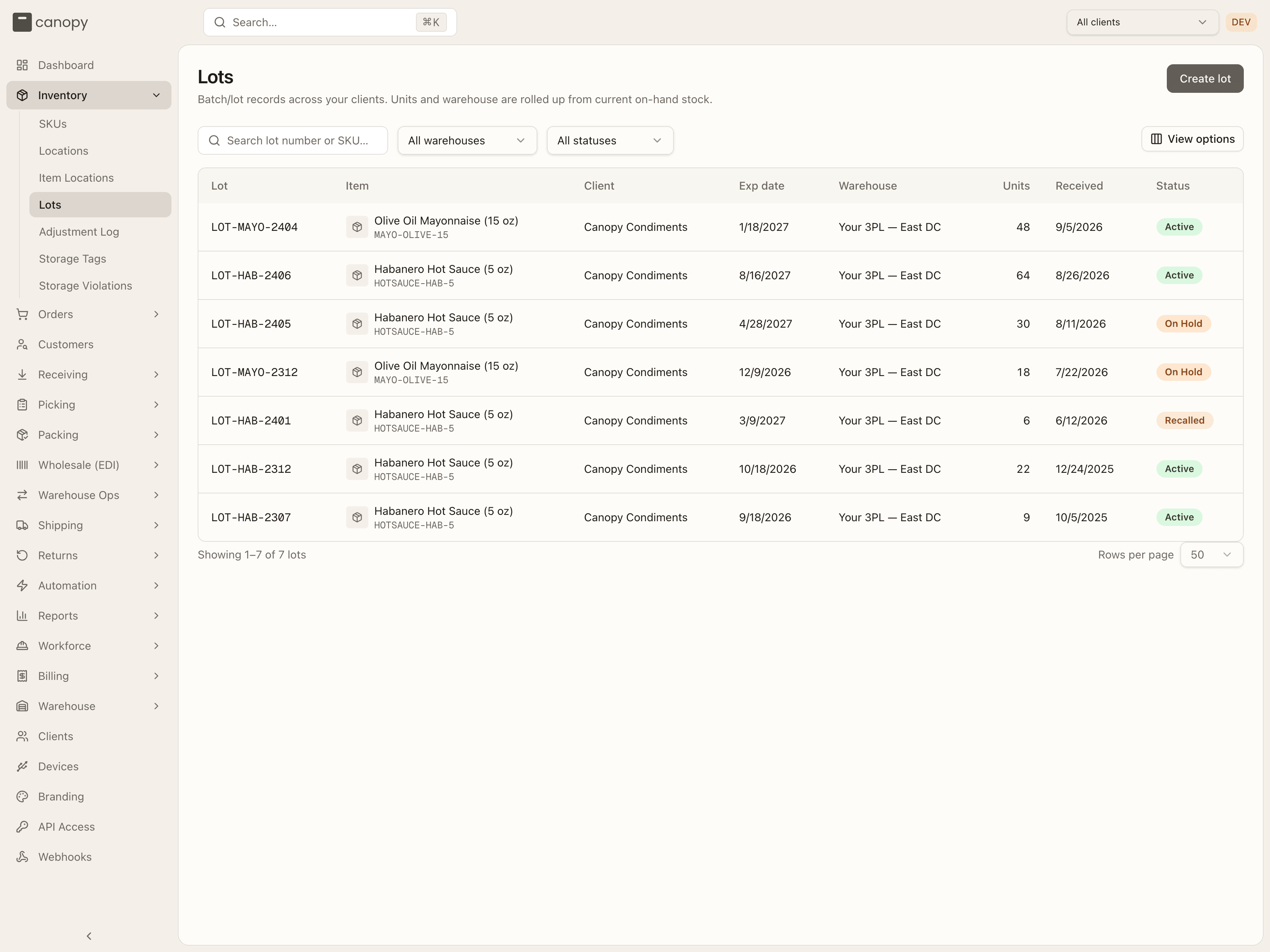Click the Devices plug icon

22,766
